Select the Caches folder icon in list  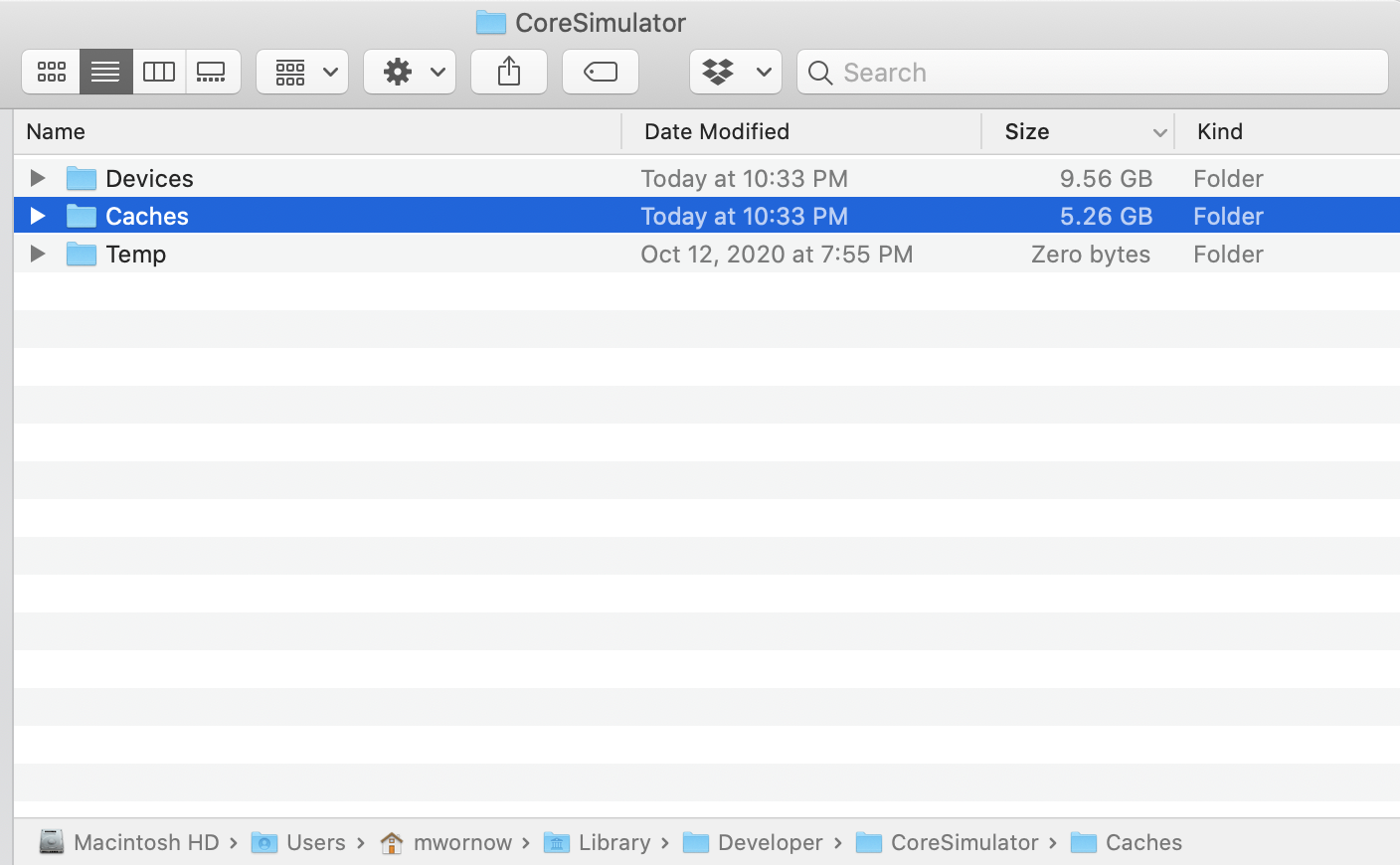pyautogui.click(x=82, y=216)
